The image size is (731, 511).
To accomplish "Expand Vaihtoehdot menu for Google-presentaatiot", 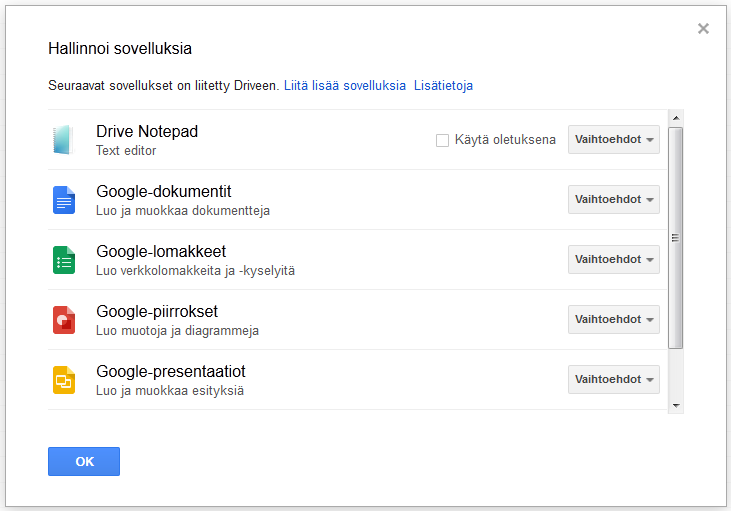I will [x=614, y=380].
